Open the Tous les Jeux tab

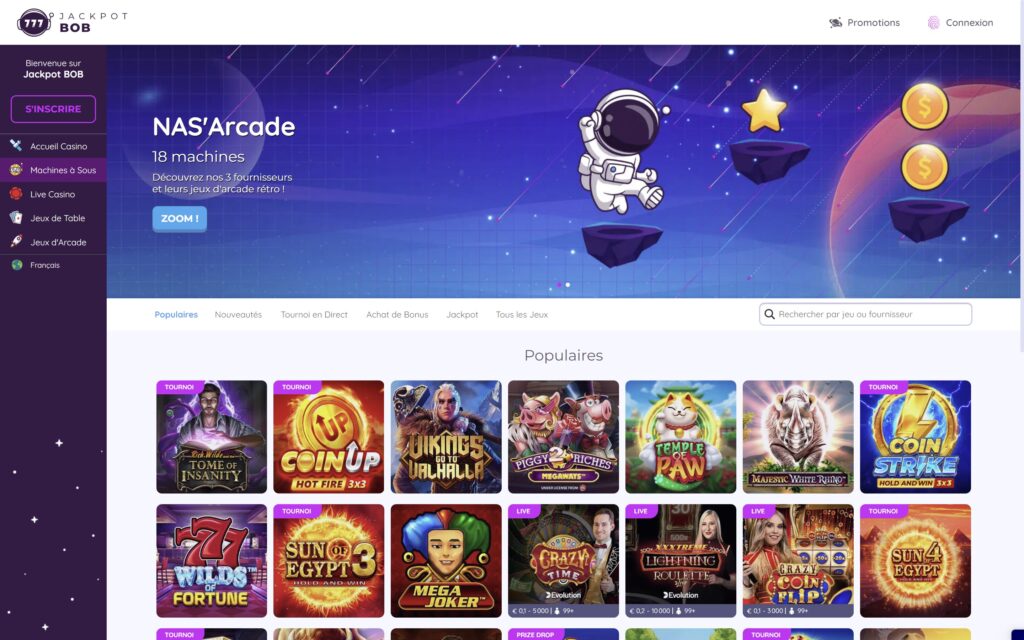click(522, 315)
